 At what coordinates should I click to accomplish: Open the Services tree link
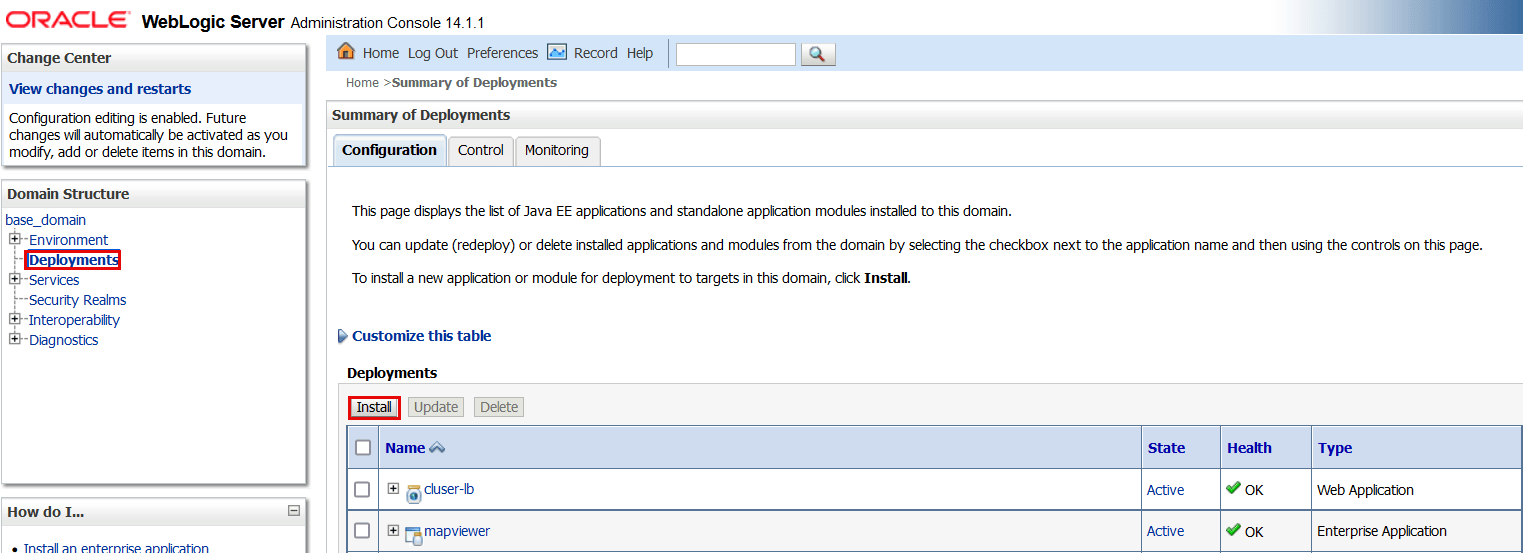click(54, 280)
